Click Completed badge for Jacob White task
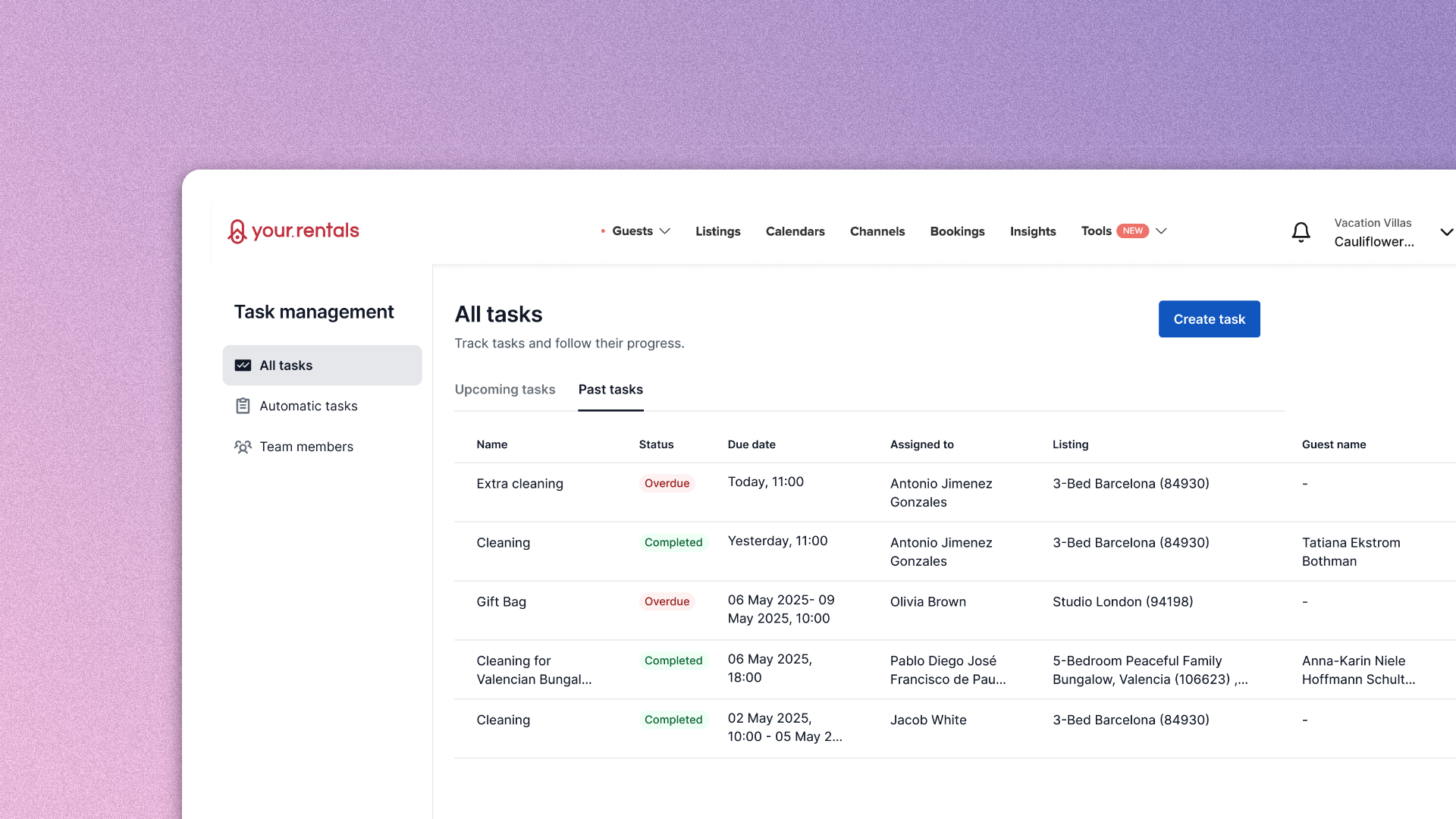 (x=673, y=720)
